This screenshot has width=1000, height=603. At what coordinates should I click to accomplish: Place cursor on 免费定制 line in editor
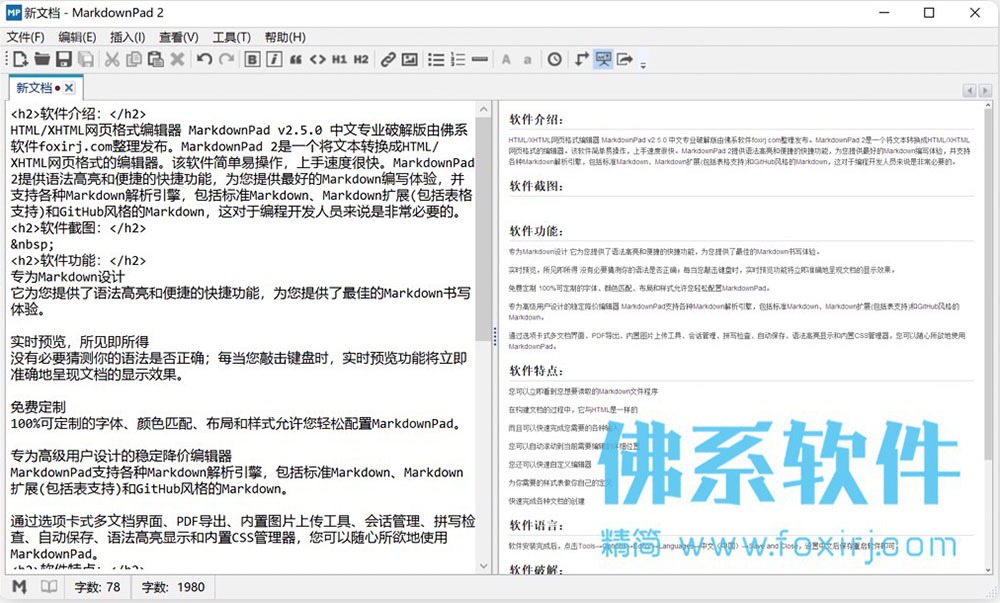[x=38, y=407]
